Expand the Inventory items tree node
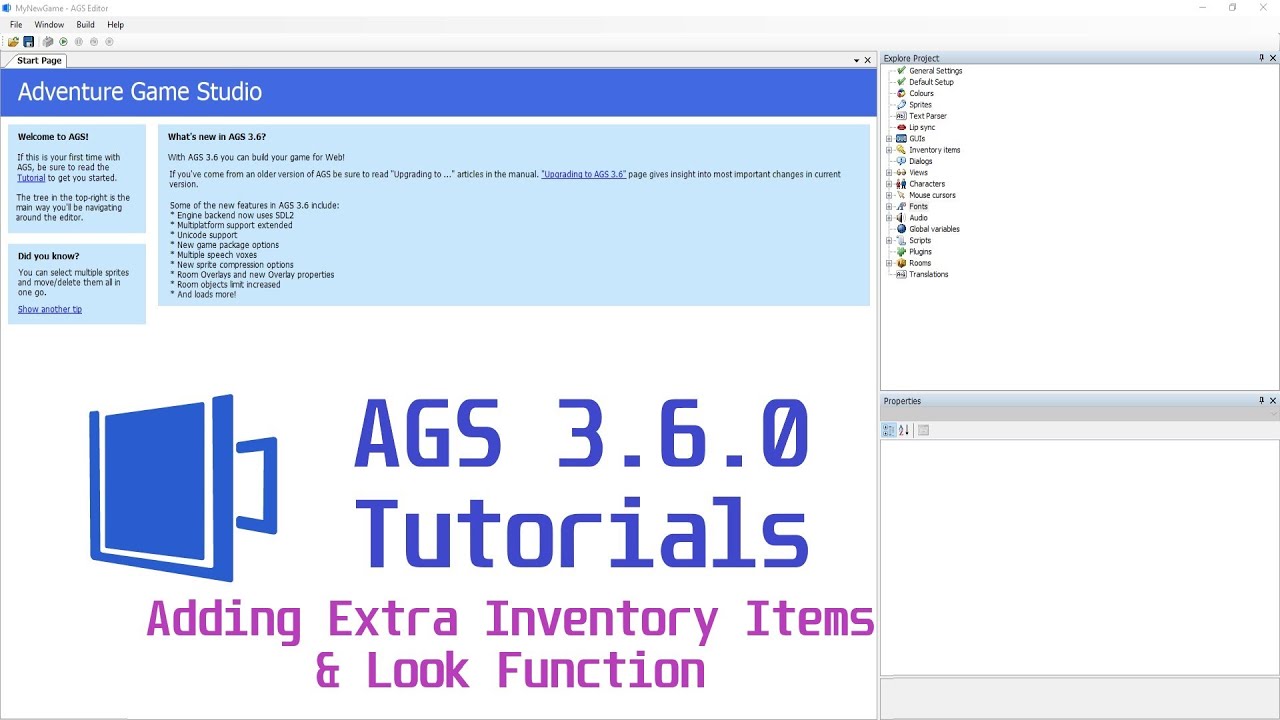Viewport: 1280px width, 720px height. pos(889,150)
